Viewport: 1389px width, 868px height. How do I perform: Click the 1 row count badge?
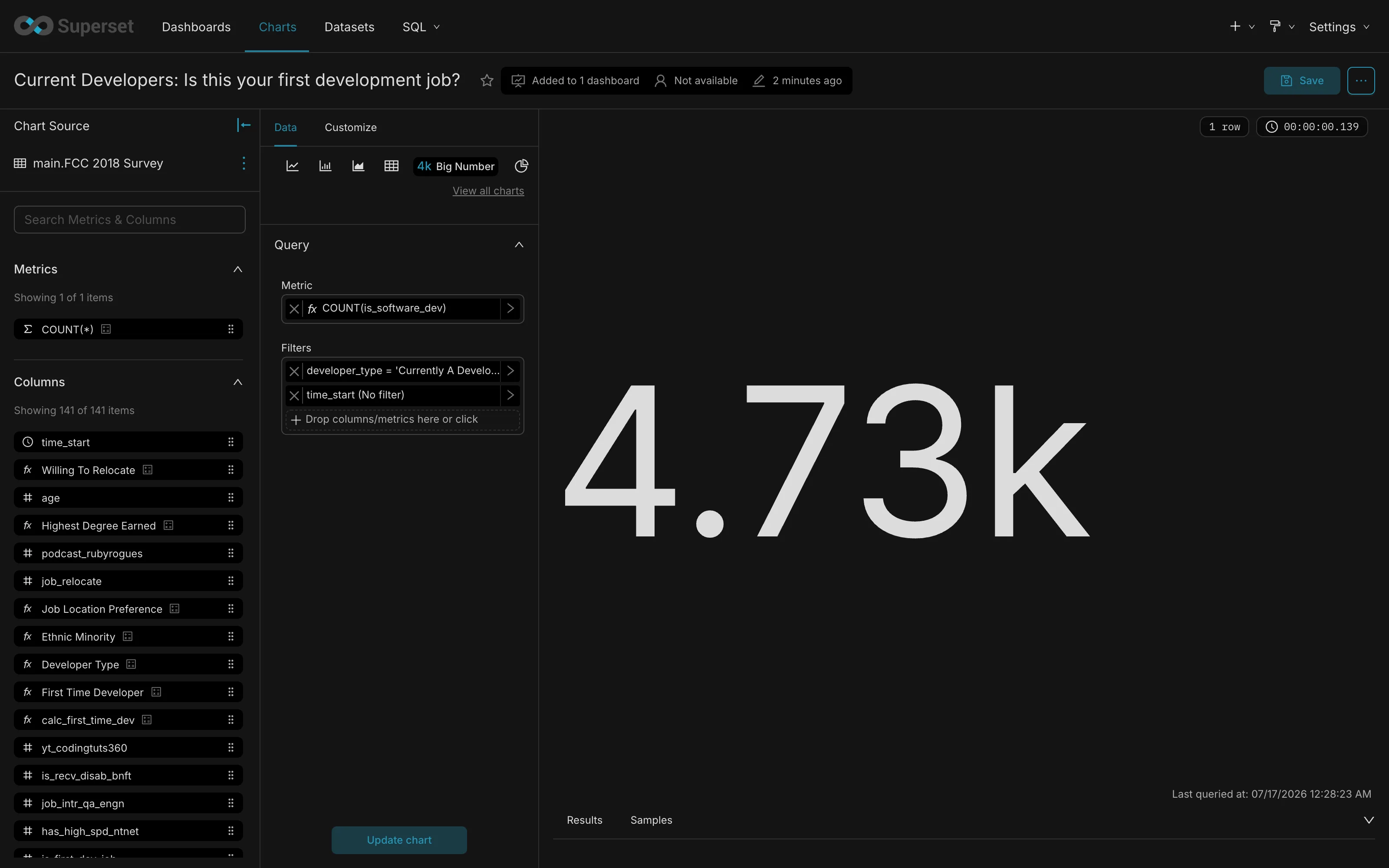coord(1224,126)
